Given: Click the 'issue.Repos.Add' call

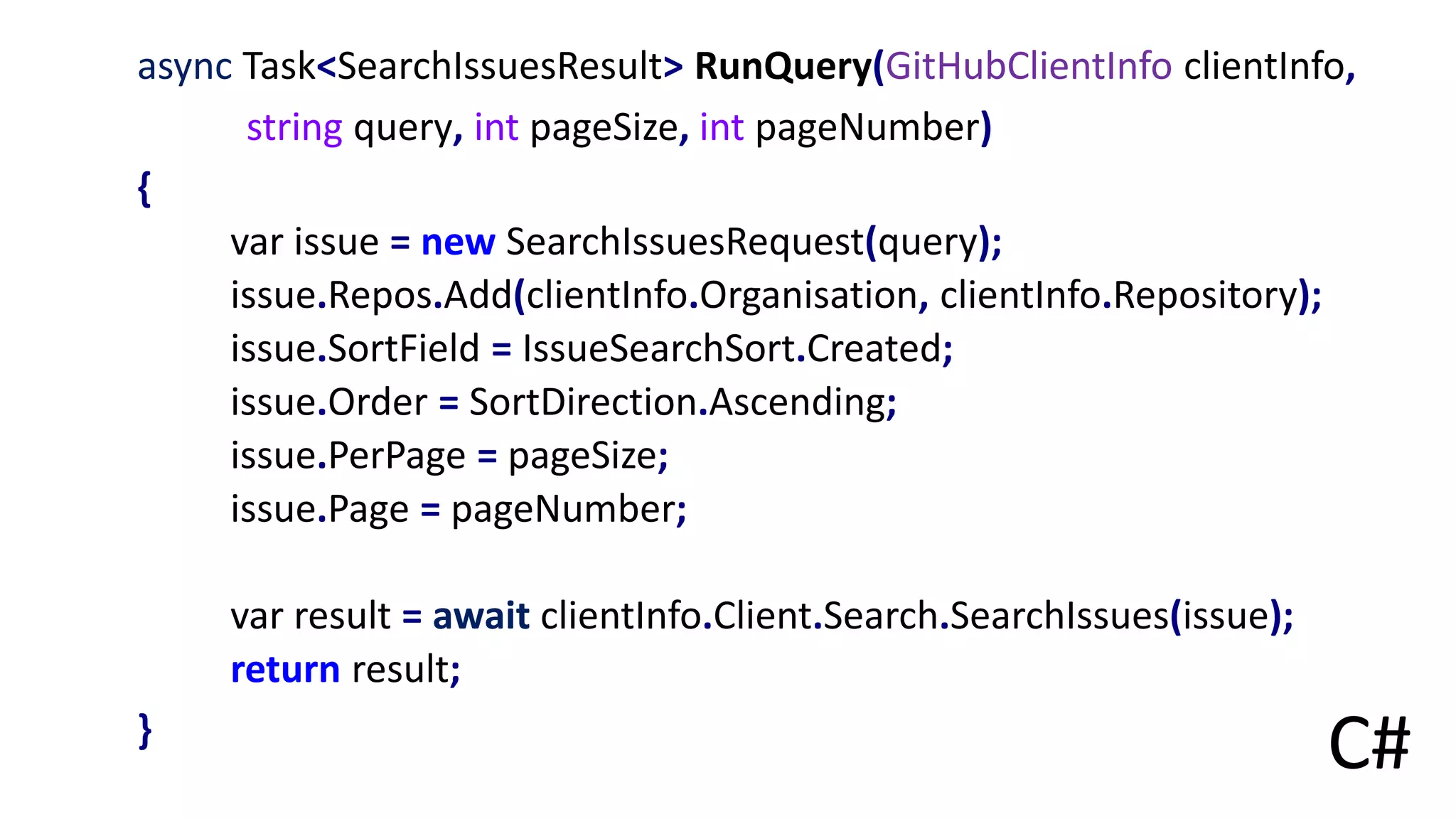Looking at the screenshot, I should tap(371, 295).
